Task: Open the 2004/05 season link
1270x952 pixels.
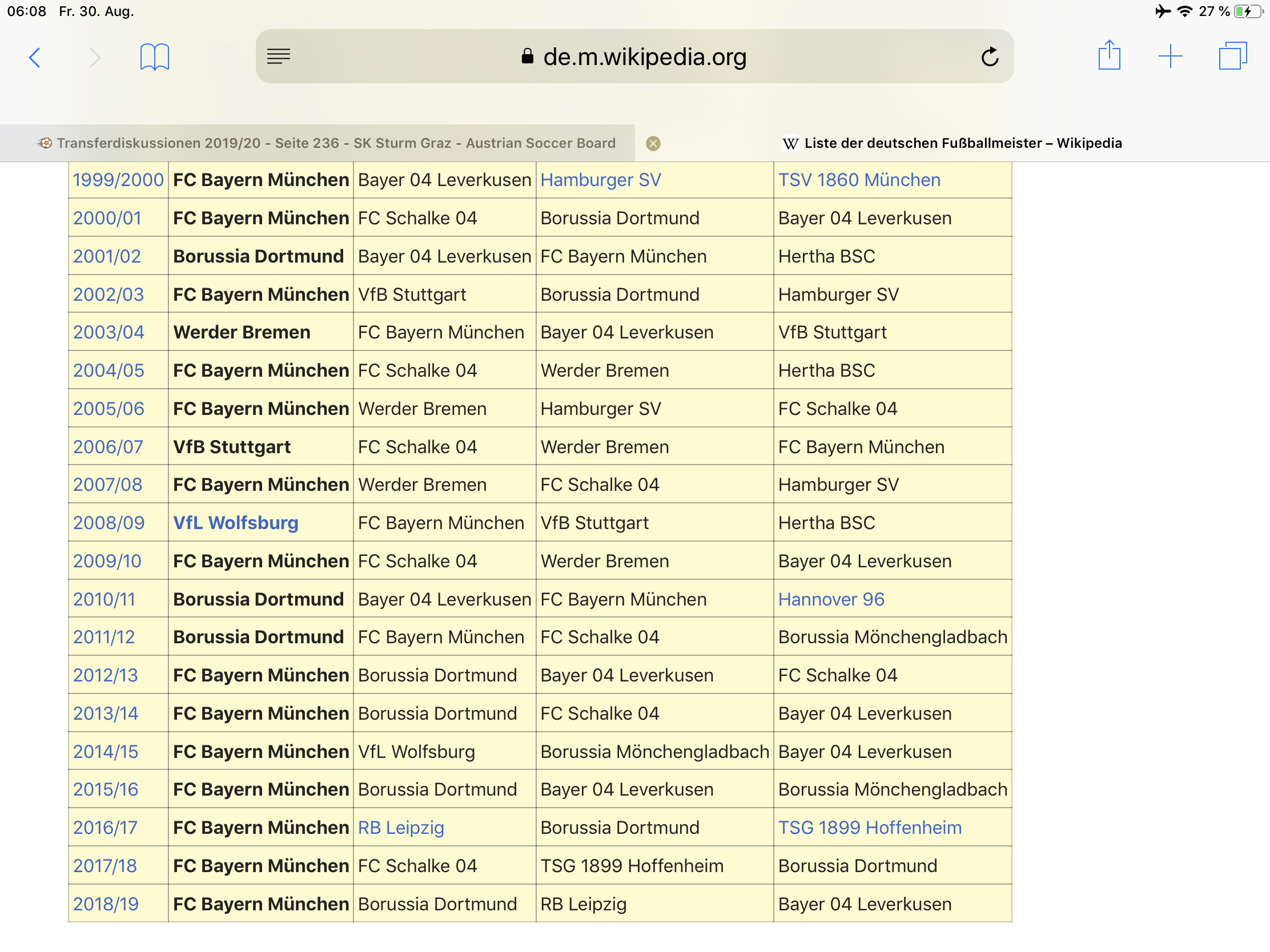Action: point(108,371)
